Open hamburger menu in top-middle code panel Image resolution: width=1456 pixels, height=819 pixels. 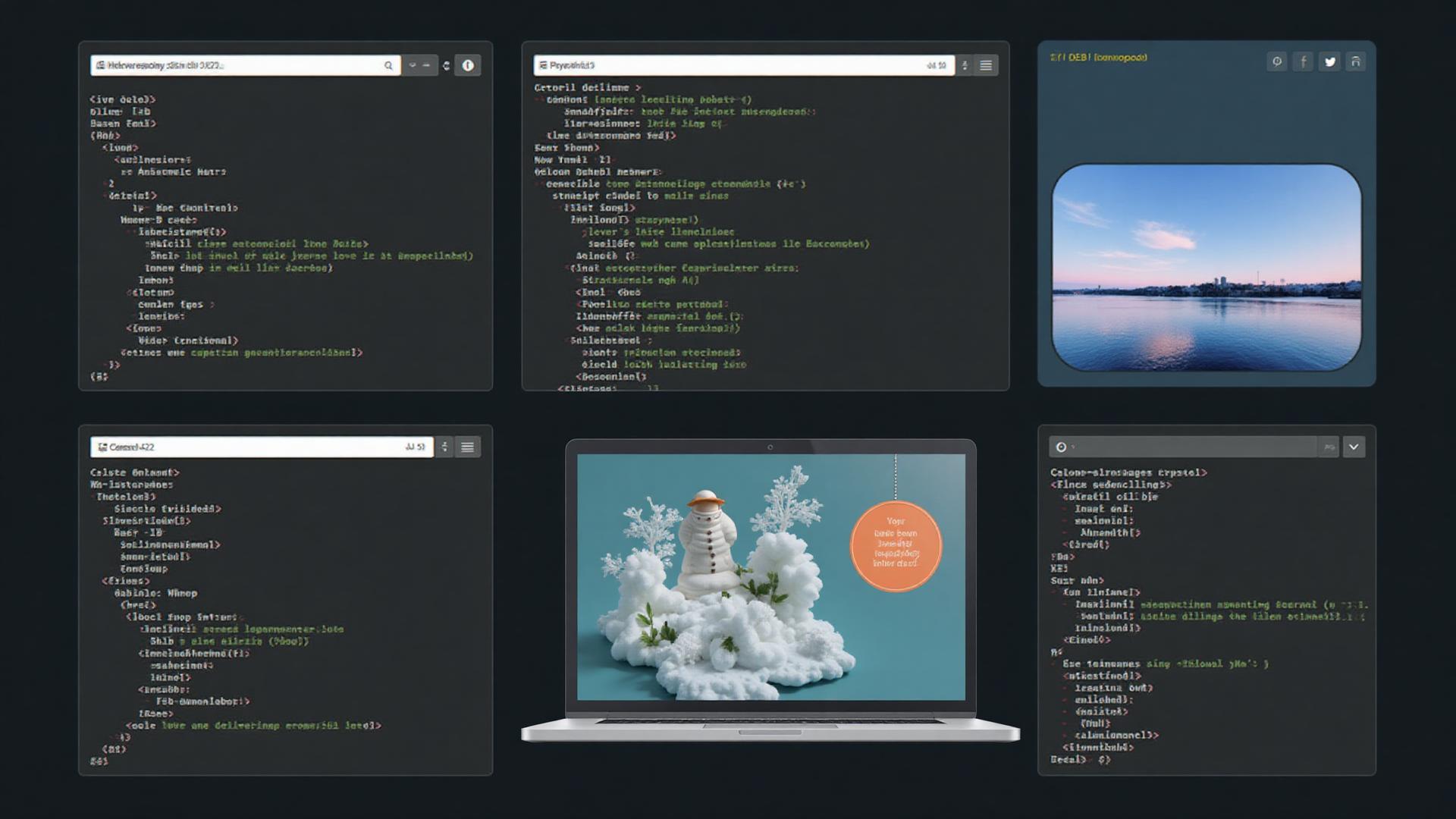pos(986,66)
